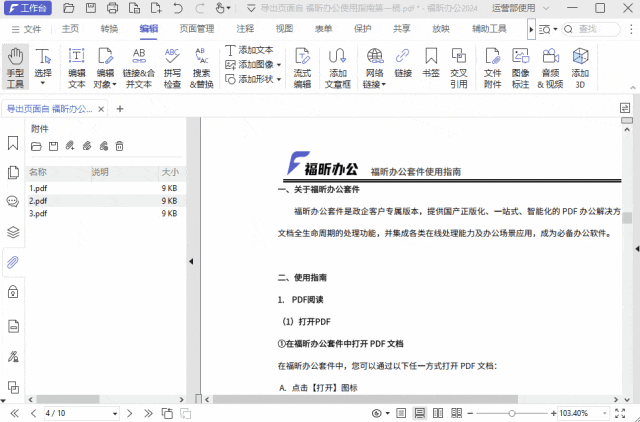Open a new document tab with plus

120,109
